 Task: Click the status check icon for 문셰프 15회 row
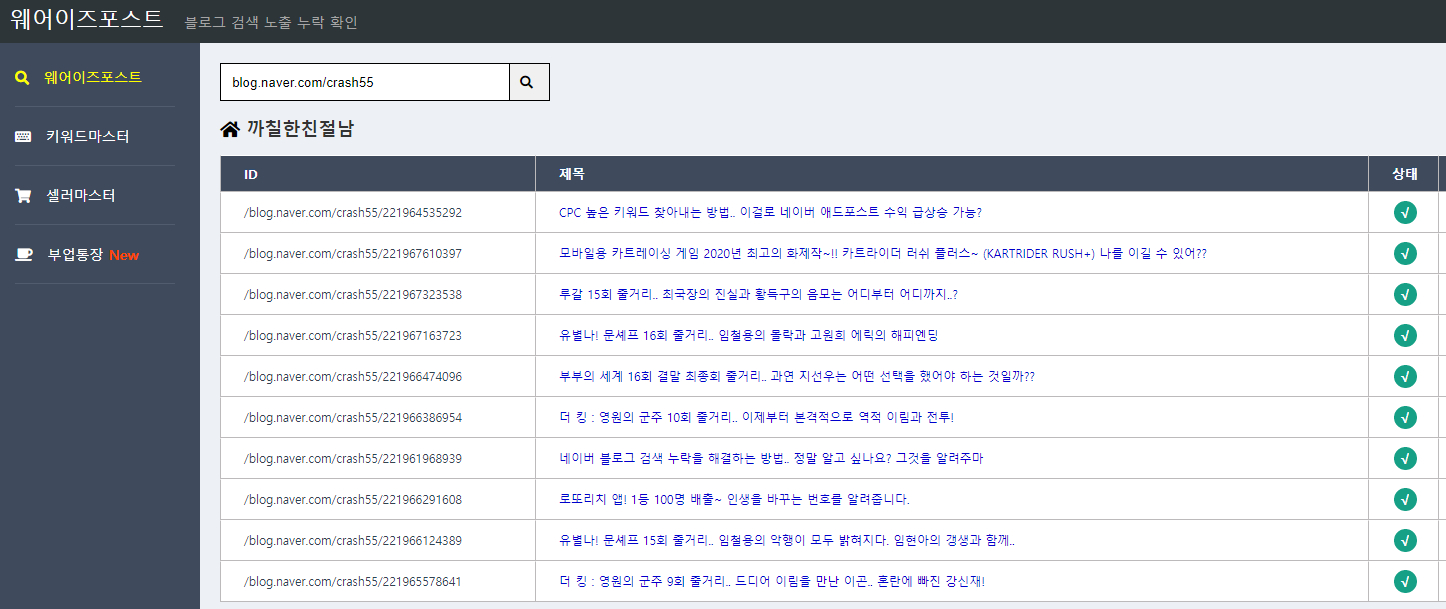pos(1405,540)
